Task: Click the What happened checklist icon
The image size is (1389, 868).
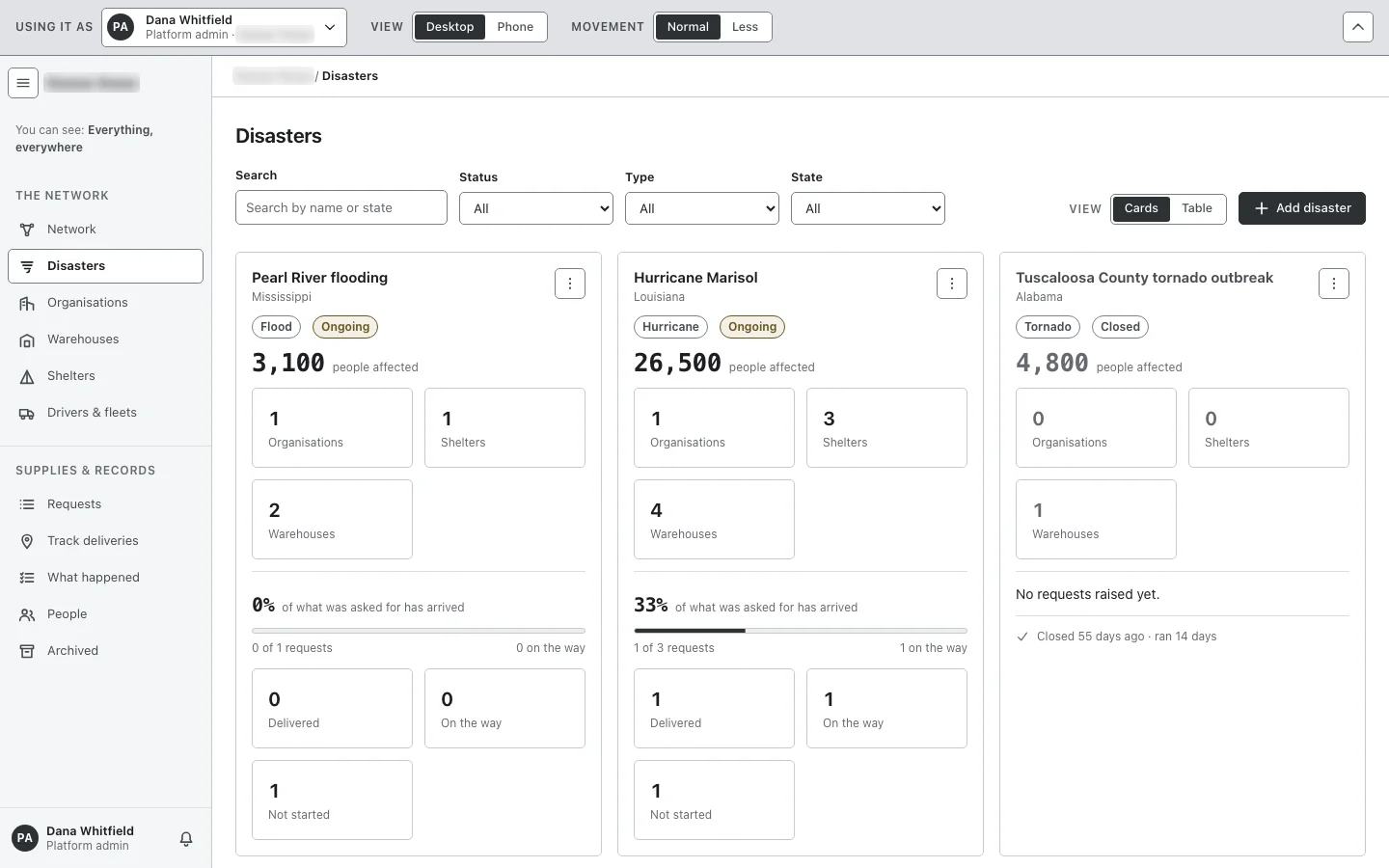Action: (x=27, y=578)
